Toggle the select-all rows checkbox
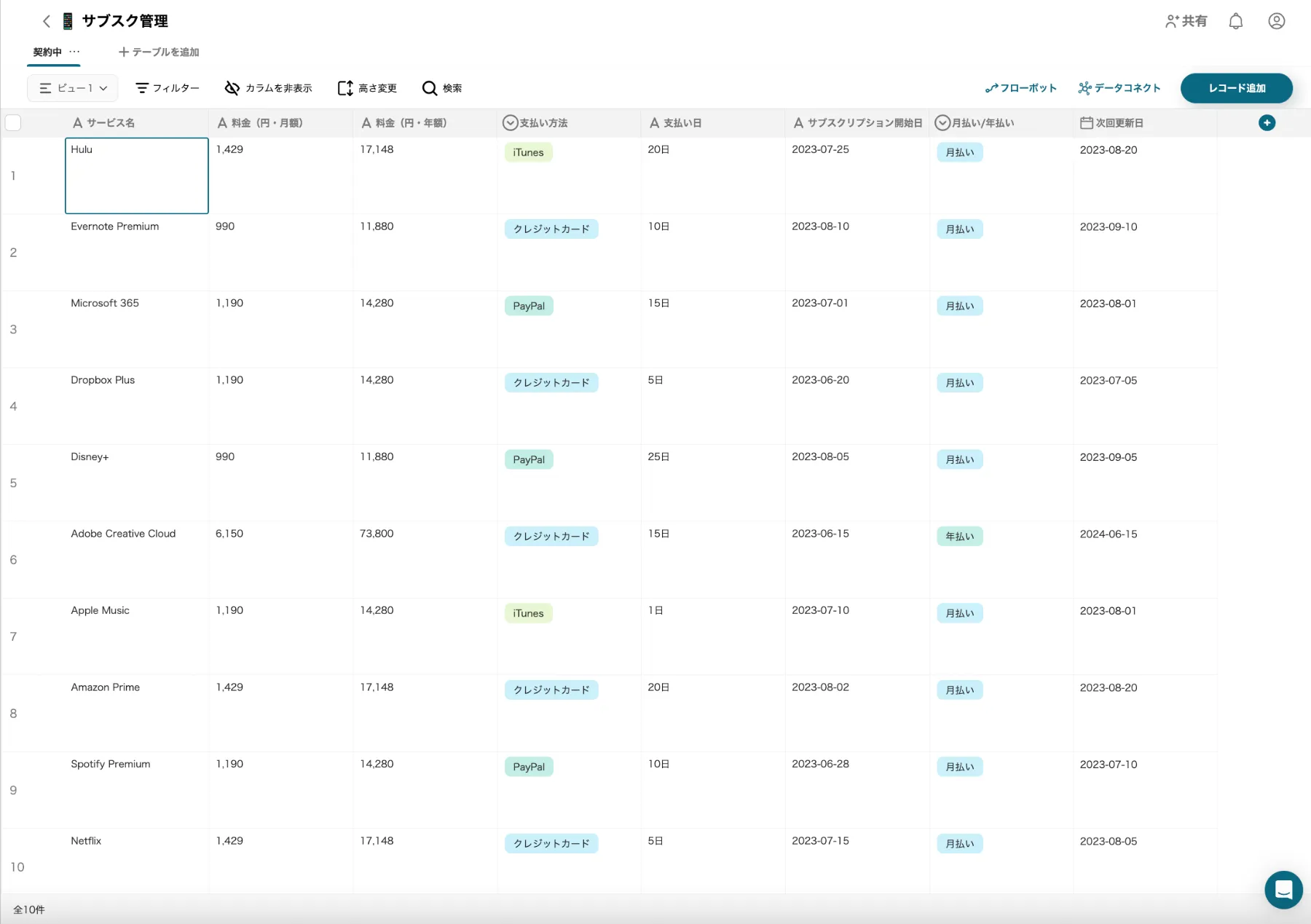The width and height of the screenshot is (1311, 924). coord(13,123)
